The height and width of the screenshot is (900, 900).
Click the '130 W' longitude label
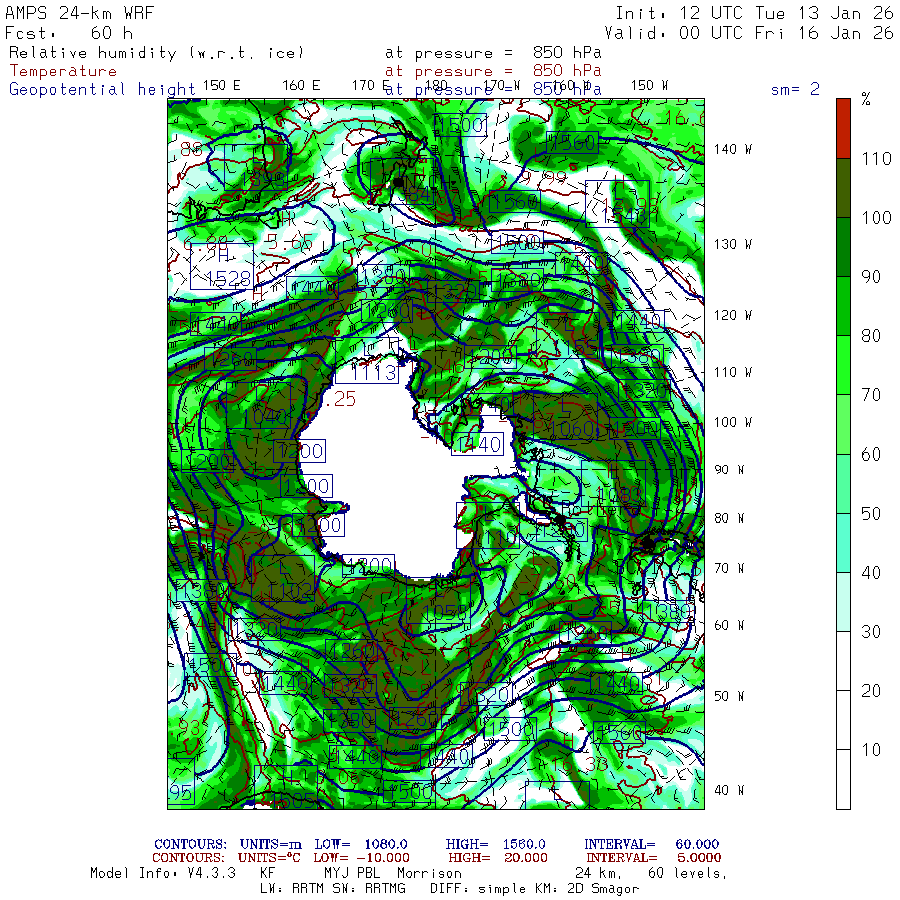(733, 244)
